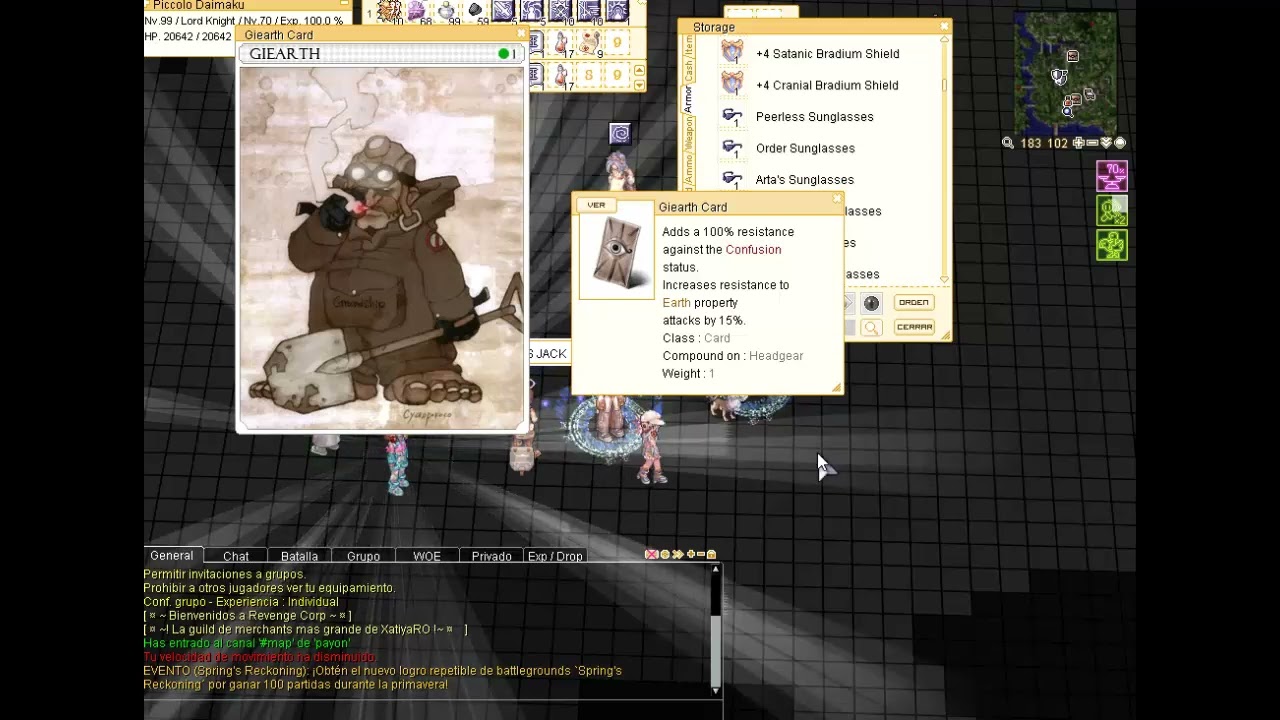Image resolution: width=1280 pixels, height=720 pixels.
Task: Select the Weapon tab in Storage
Action: click(x=688, y=134)
